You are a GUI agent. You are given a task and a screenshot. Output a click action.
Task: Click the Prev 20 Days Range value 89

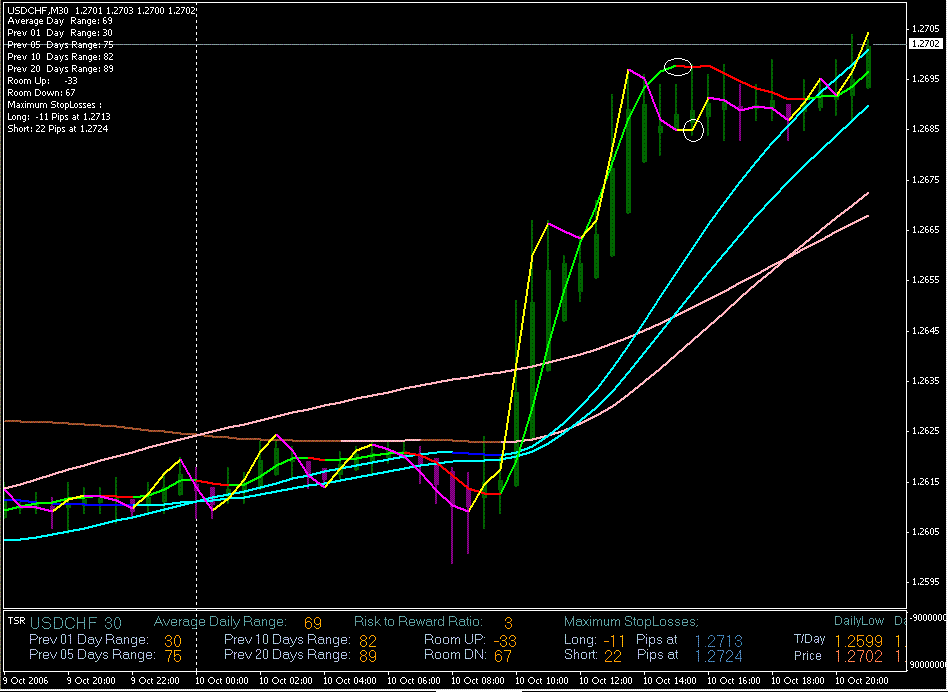pyautogui.click(x=368, y=656)
